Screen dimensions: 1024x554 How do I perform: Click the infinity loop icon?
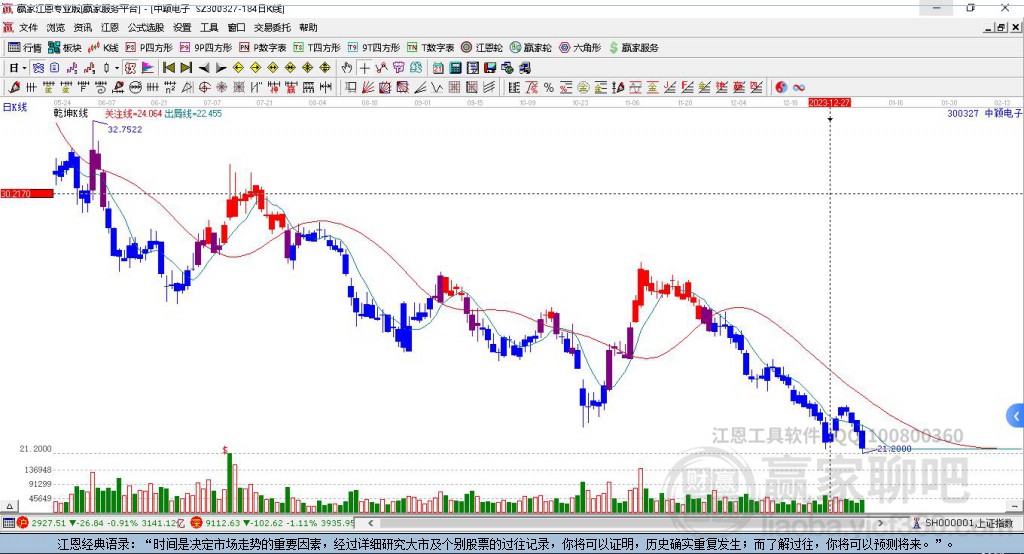click(799, 88)
